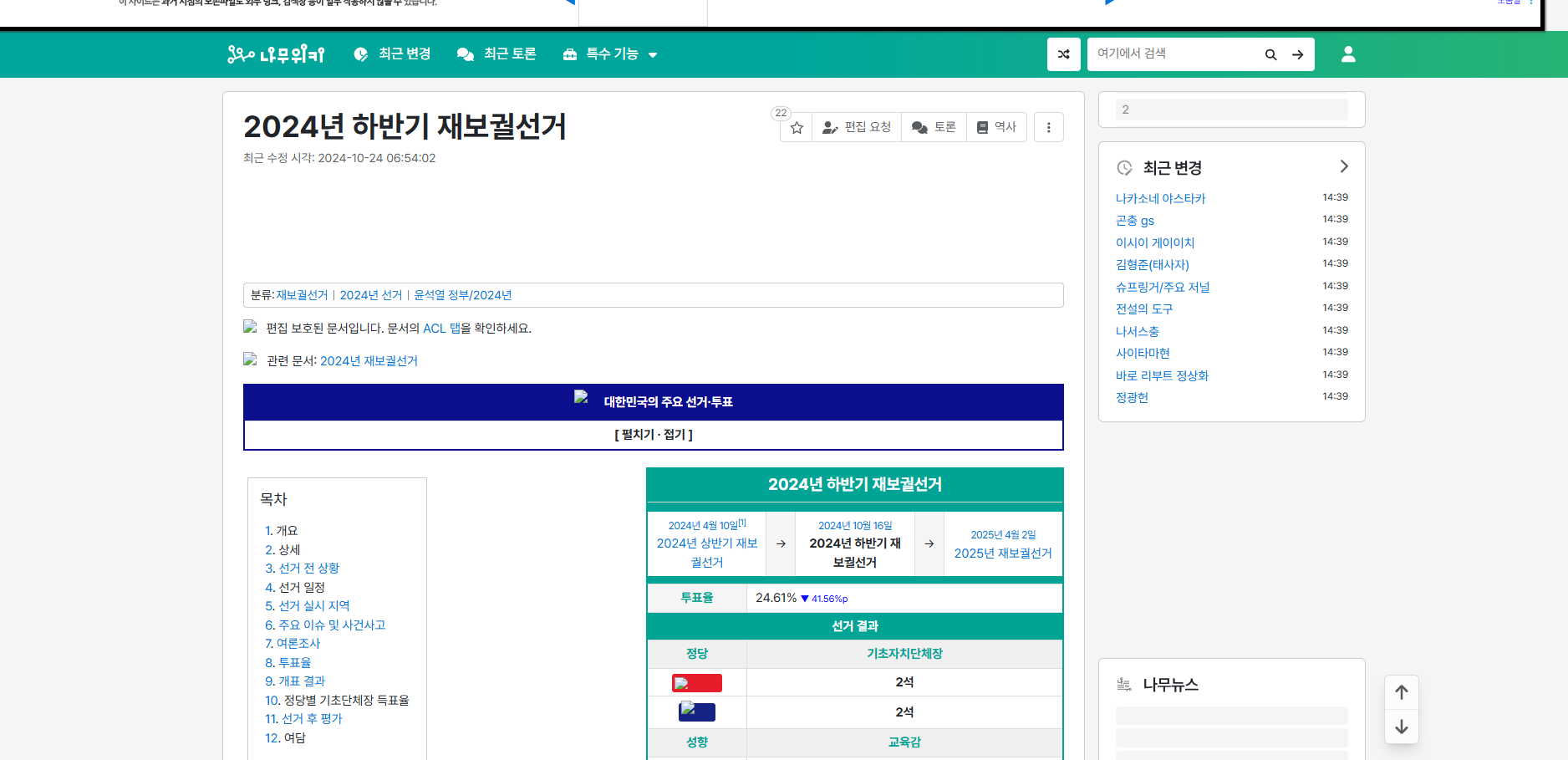Expand the 특수 기능 dropdown menu
The width and height of the screenshot is (1568, 760).
pyautogui.click(x=610, y=54)
